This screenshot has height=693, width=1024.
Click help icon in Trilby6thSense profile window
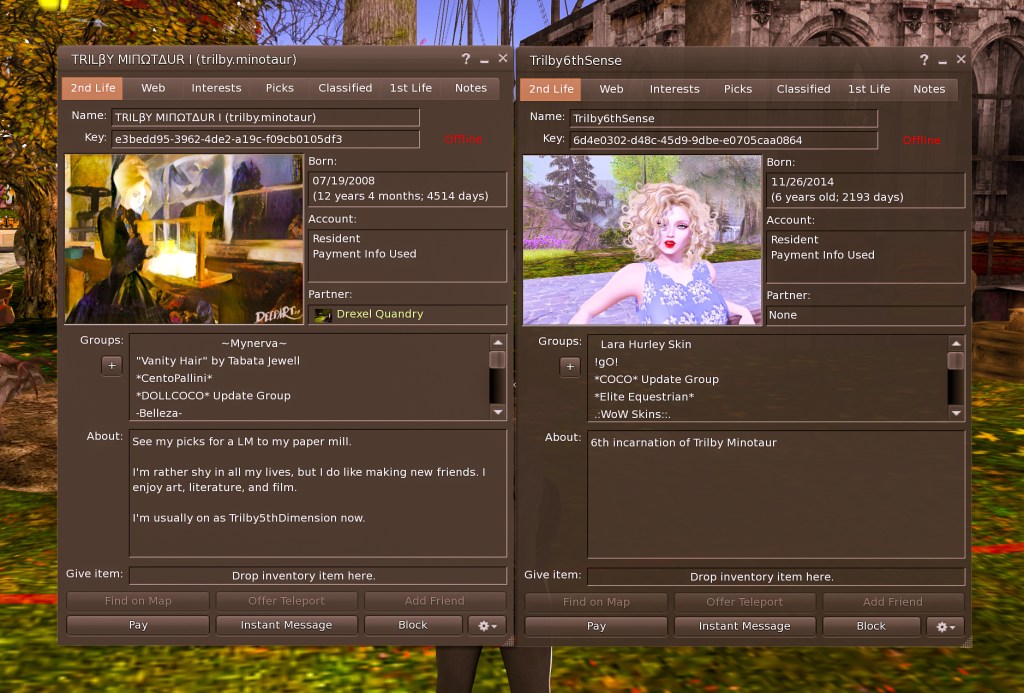click(x=924, y=60)
